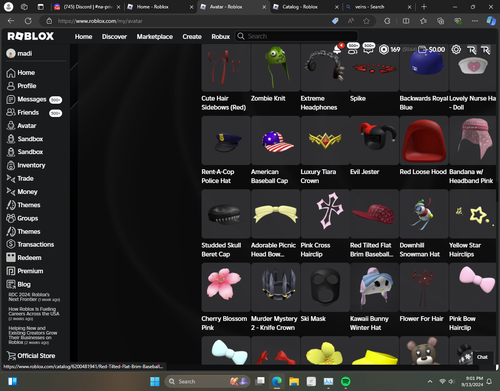Screen dimensions: 500x391
Task: Open Inventory from the sidebar
Action: coord(26,165)
